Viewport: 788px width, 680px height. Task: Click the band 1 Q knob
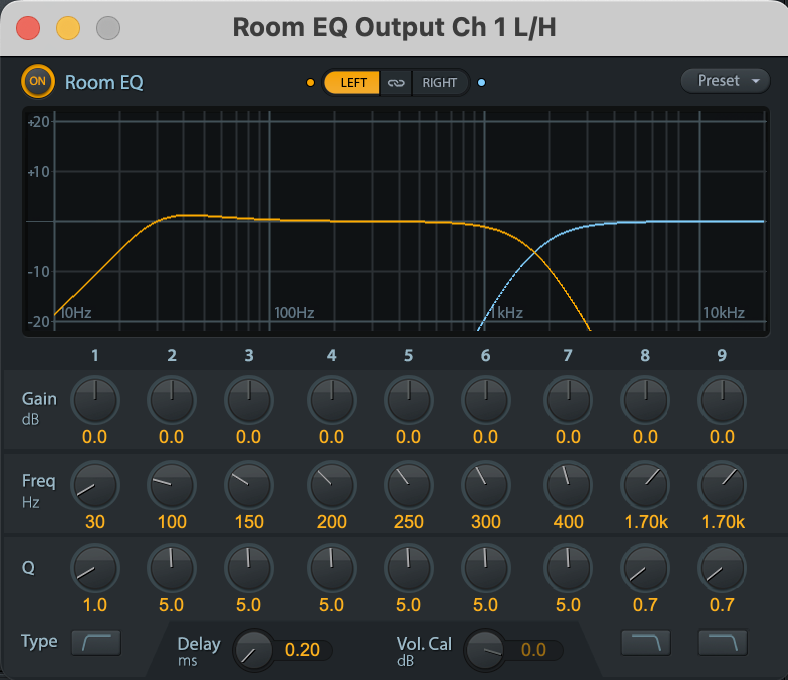tap(95, 570)
